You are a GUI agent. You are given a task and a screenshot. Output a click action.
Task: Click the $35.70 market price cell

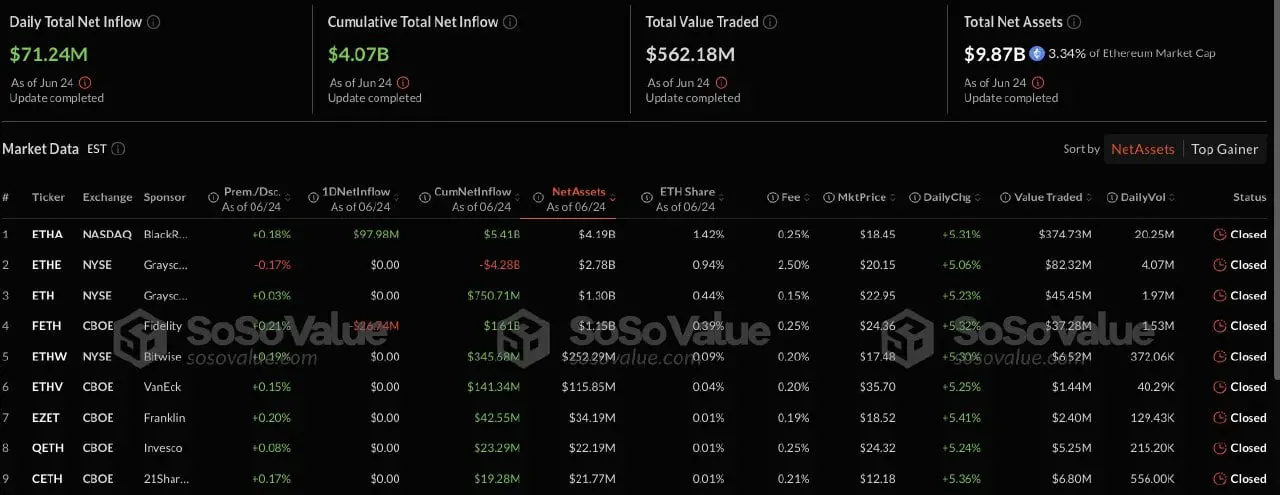878,387
